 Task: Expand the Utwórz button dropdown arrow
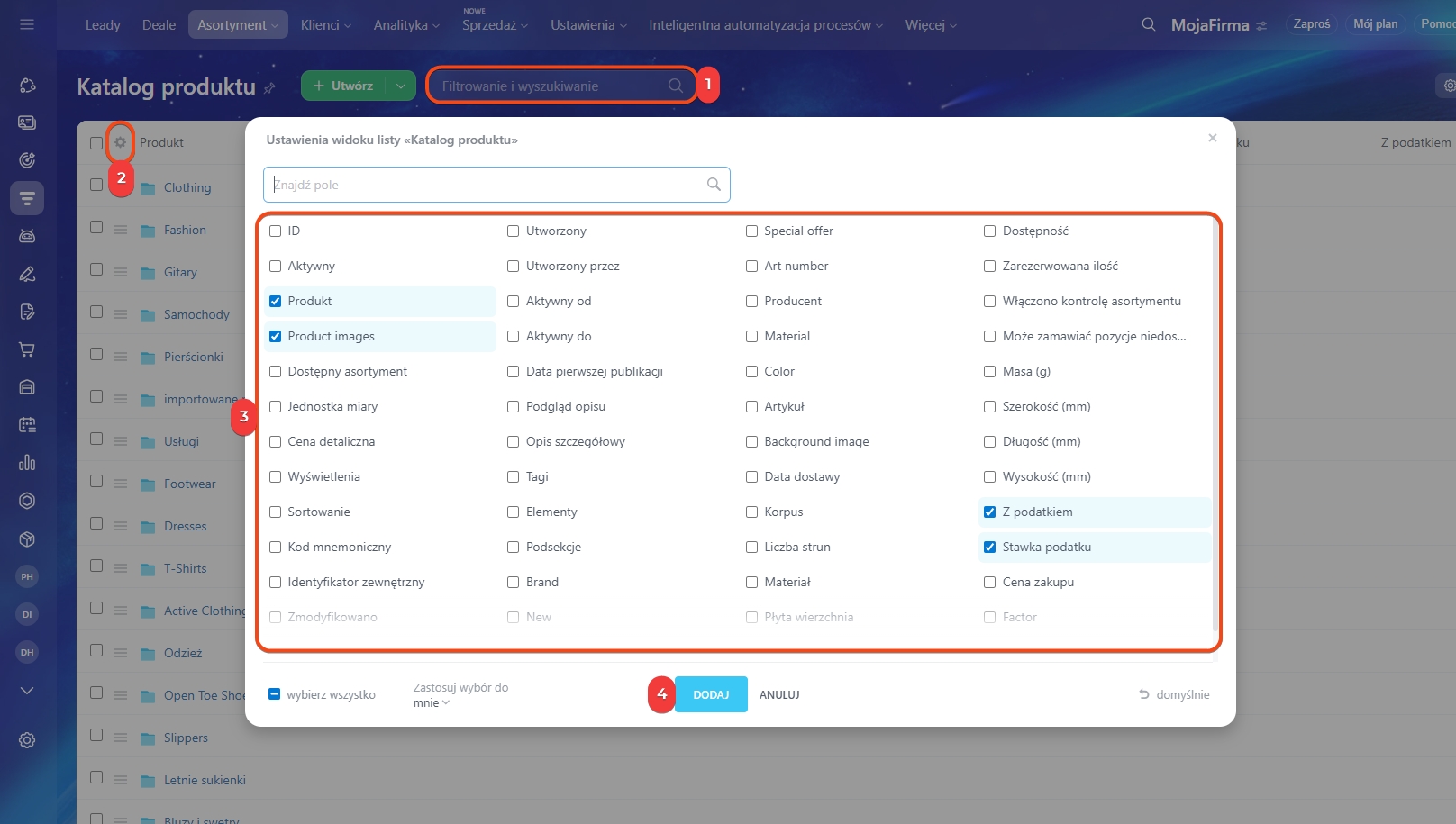[400, 86]
